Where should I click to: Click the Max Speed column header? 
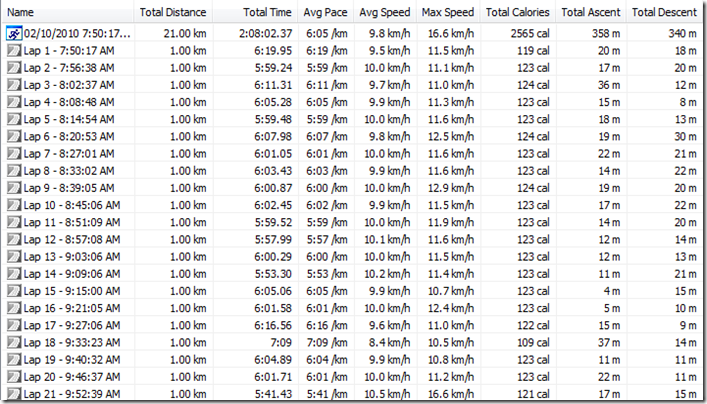tap(447, 13)
